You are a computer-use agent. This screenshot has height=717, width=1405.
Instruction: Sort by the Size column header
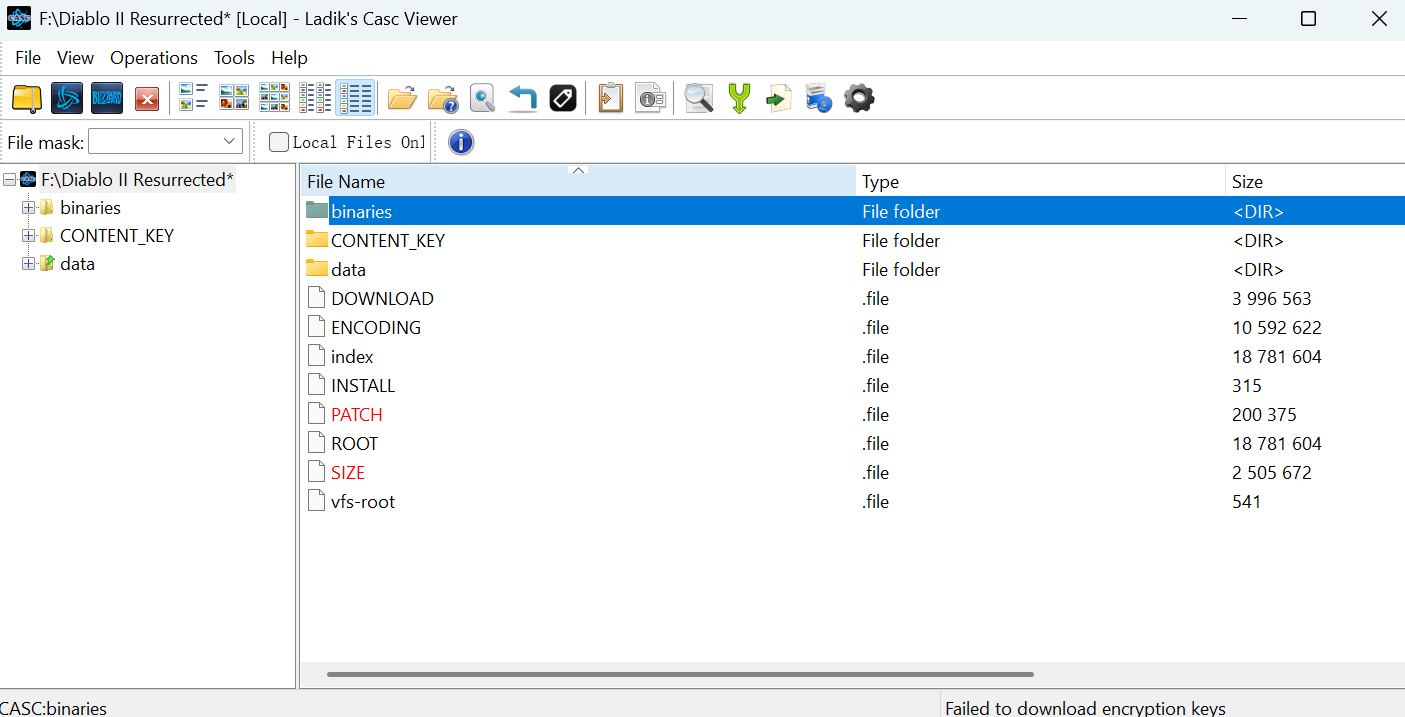tap(1315, 181)
